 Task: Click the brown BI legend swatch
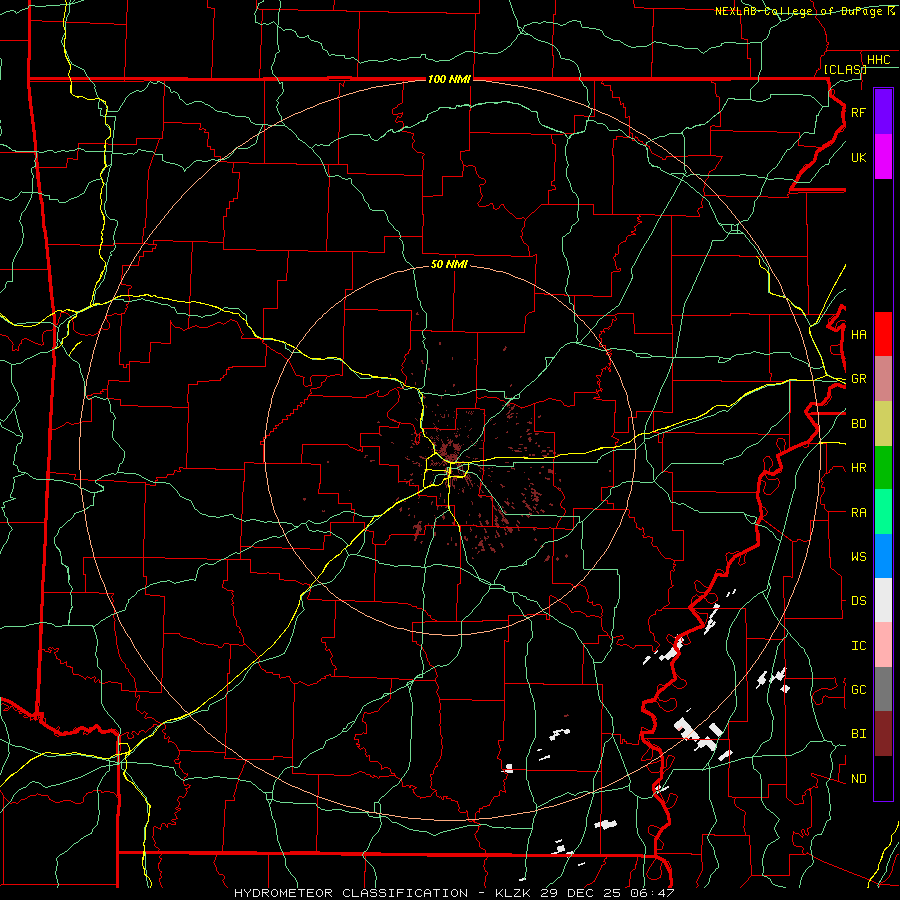tap(883, 734)
